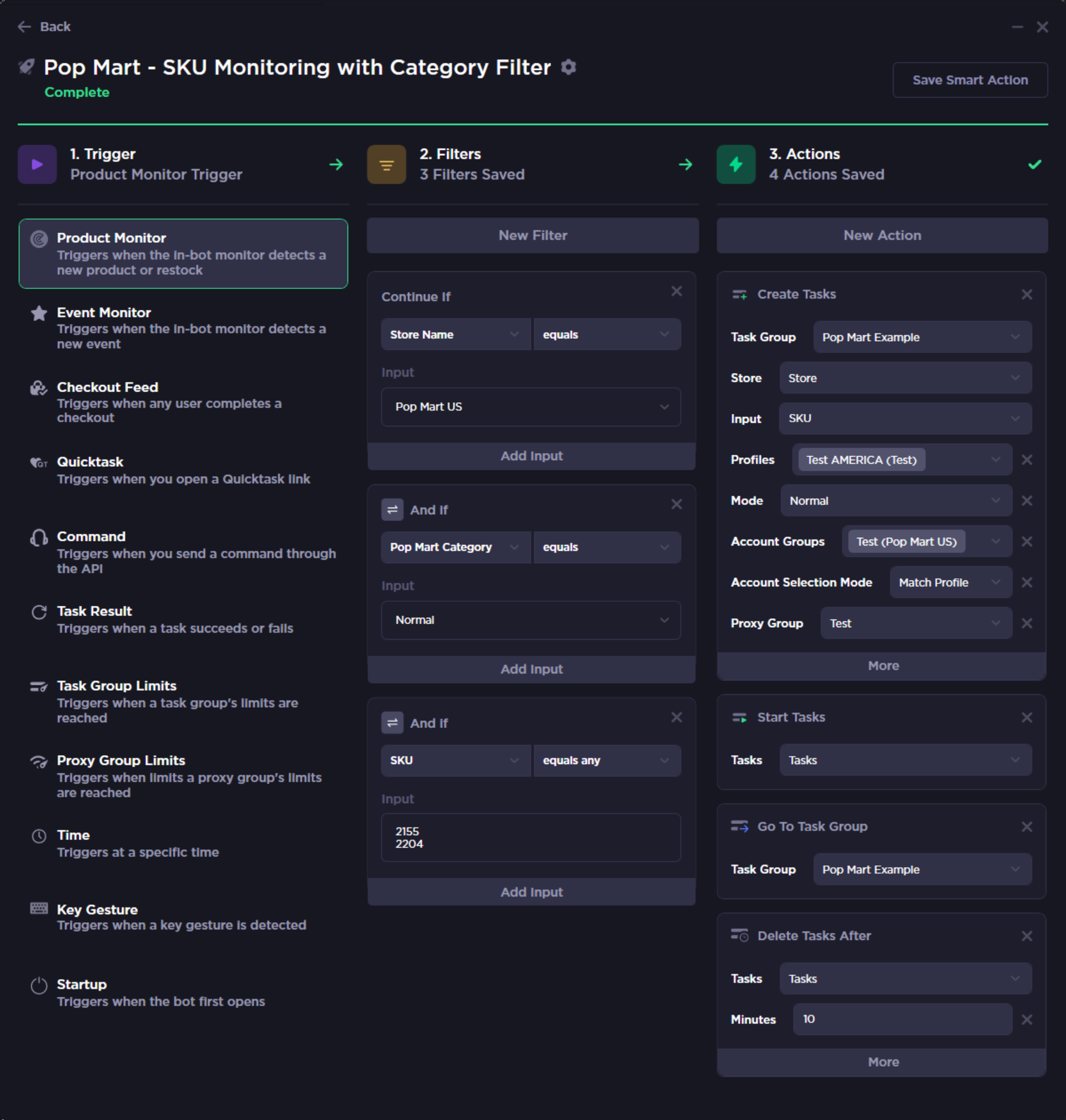The image size is (1066, 1120).
Task: Expand the Pop Mart US input dropdown
Action: click(x=531, y=407)
